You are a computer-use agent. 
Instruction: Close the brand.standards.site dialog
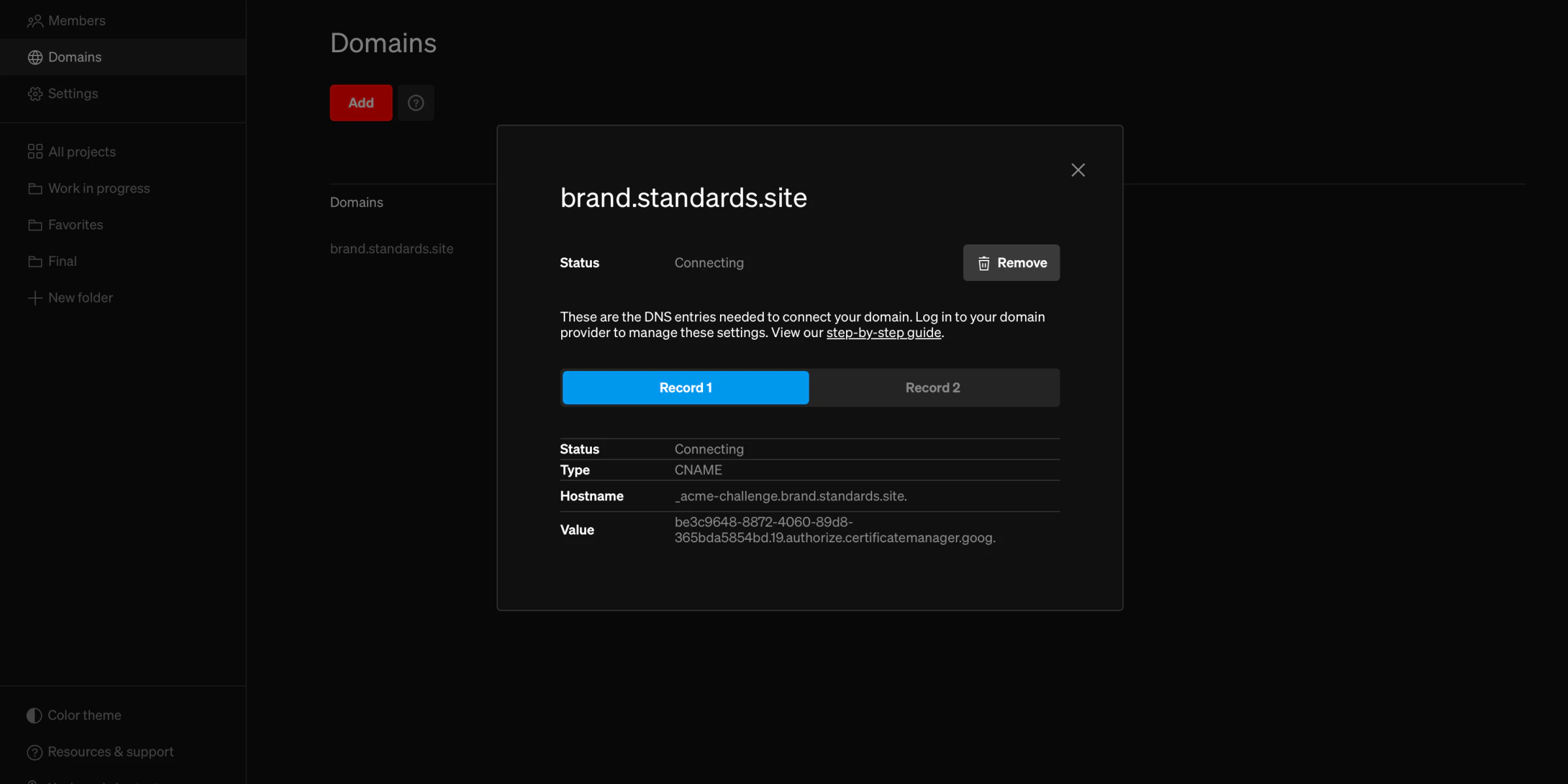pyautogui.click(x=1077, y=170)
